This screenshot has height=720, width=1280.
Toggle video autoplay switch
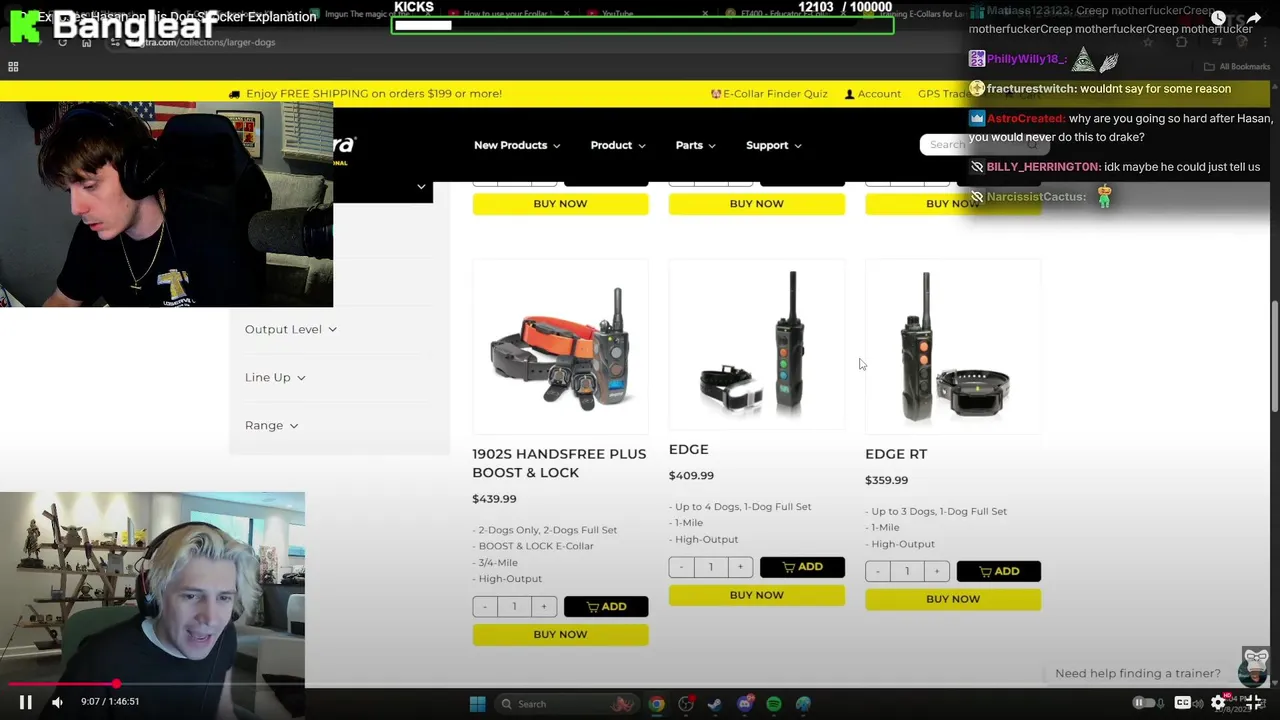click(1144, 703)
